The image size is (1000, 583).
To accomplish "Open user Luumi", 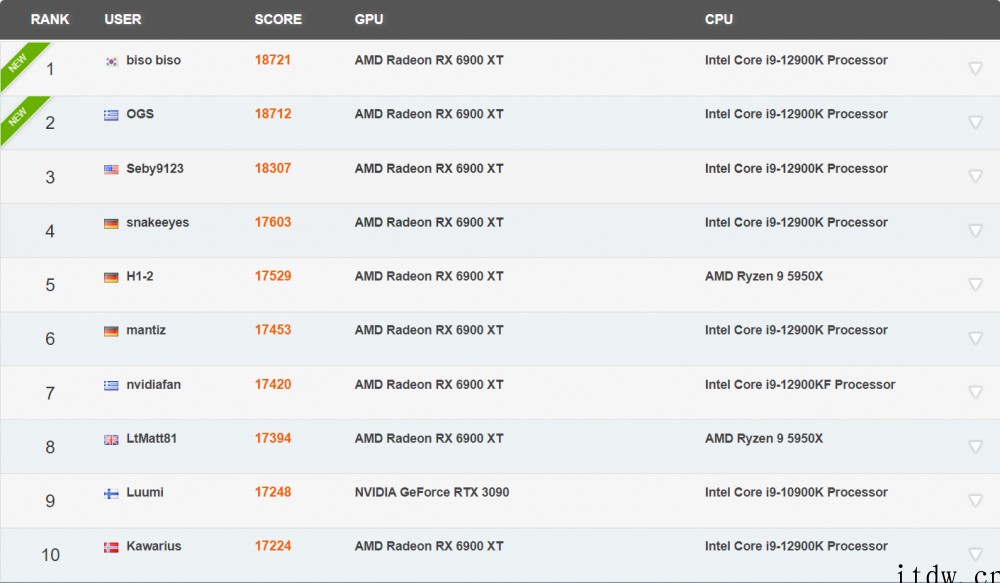I will point(145,492).
